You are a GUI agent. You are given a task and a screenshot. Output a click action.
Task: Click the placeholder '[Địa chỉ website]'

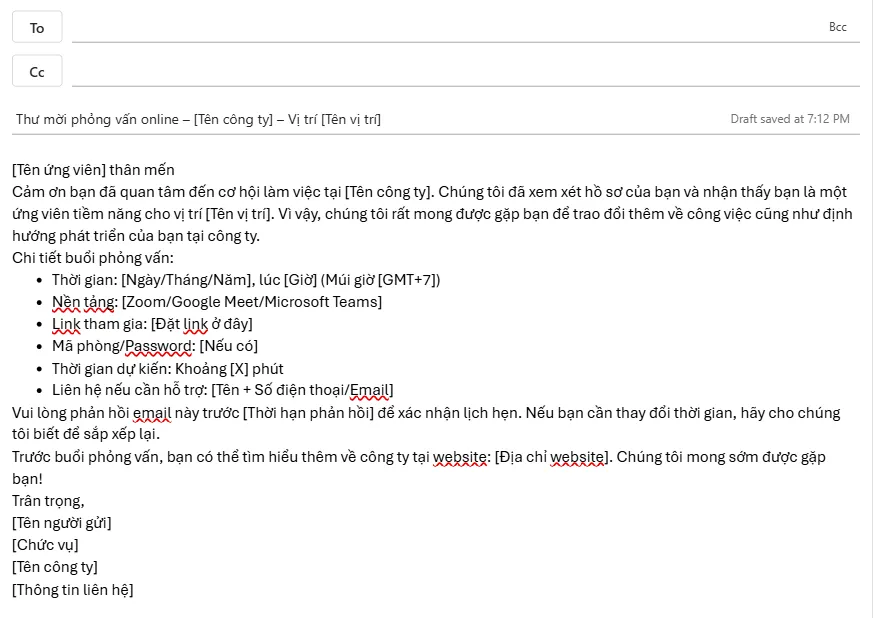pos(553,457)
